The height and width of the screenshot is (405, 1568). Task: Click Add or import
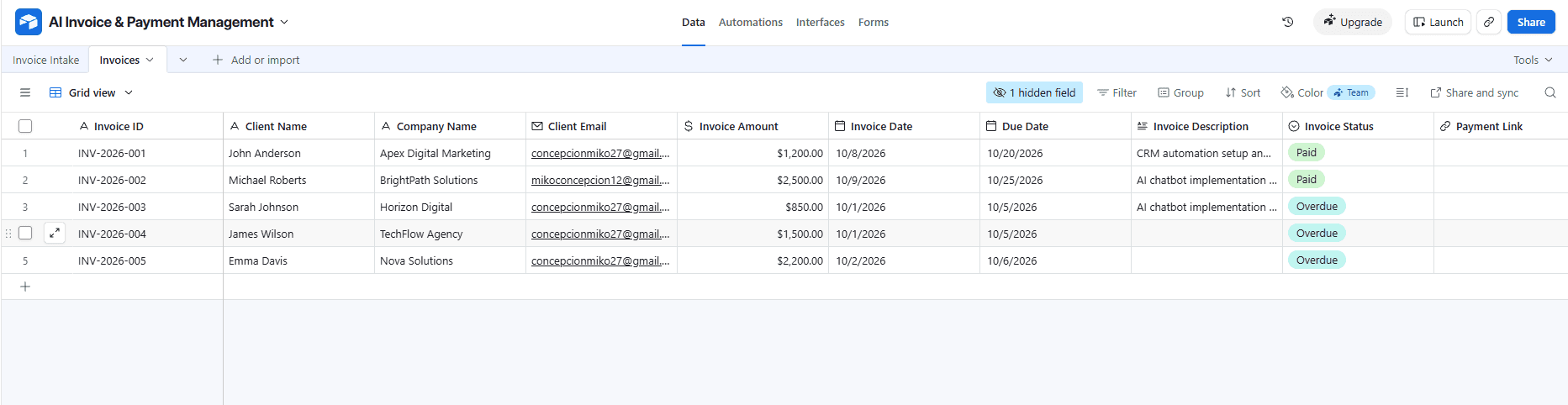pos(256,60)
